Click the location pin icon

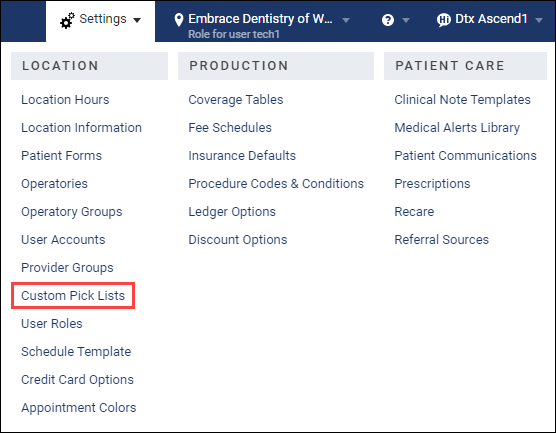click(x=179, y=20)
